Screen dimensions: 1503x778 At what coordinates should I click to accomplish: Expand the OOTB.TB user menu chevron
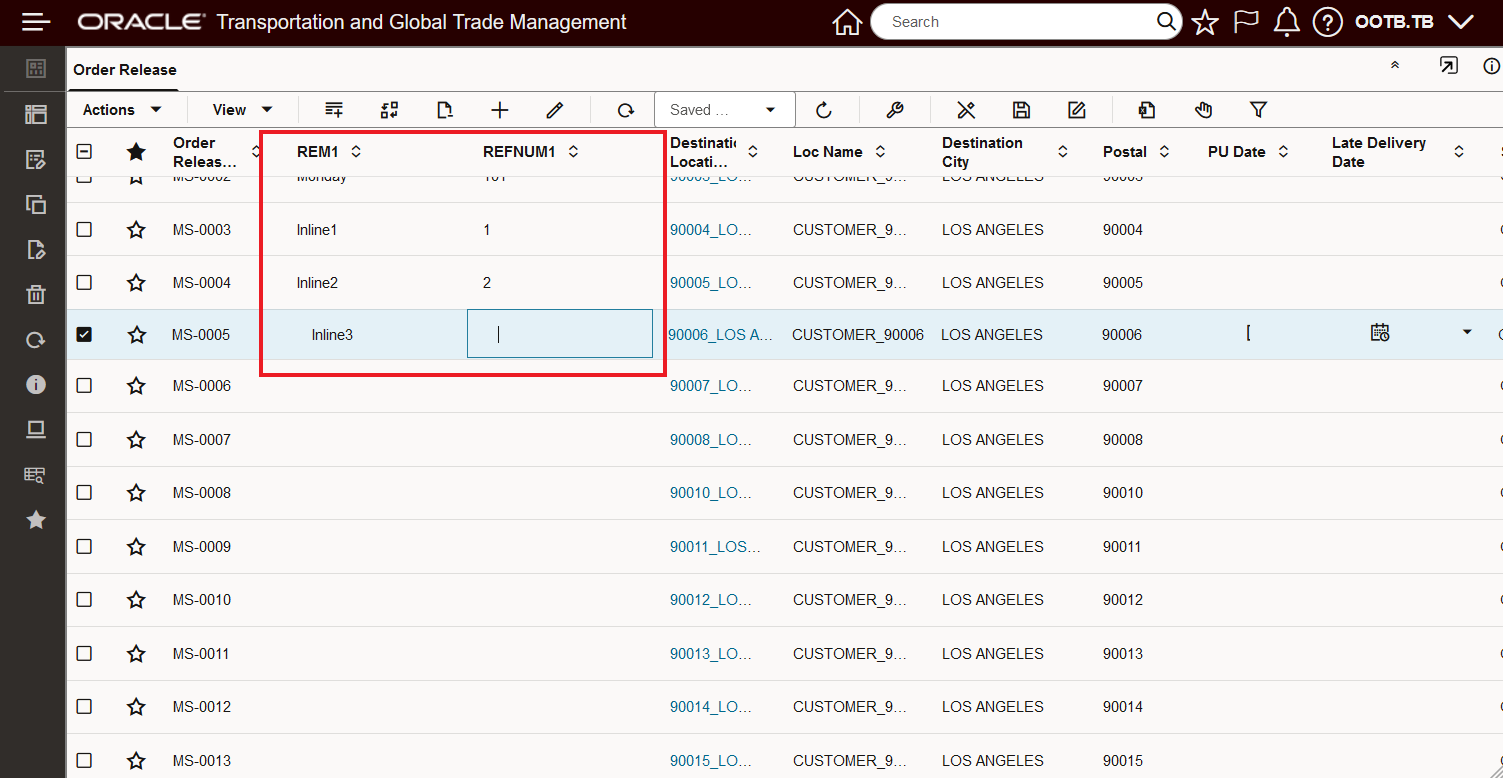(1460, 22)
